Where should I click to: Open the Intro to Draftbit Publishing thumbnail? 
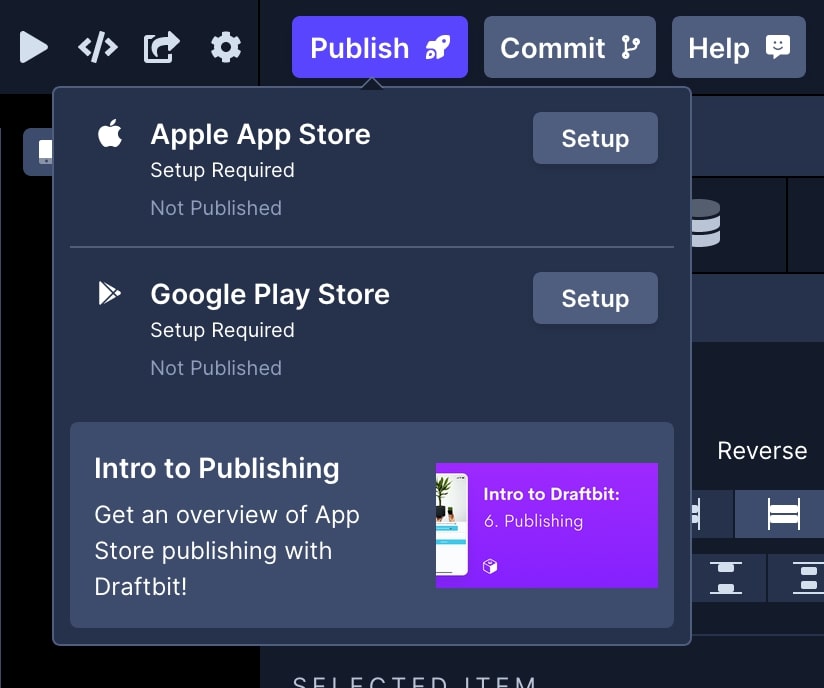[547, 525]
